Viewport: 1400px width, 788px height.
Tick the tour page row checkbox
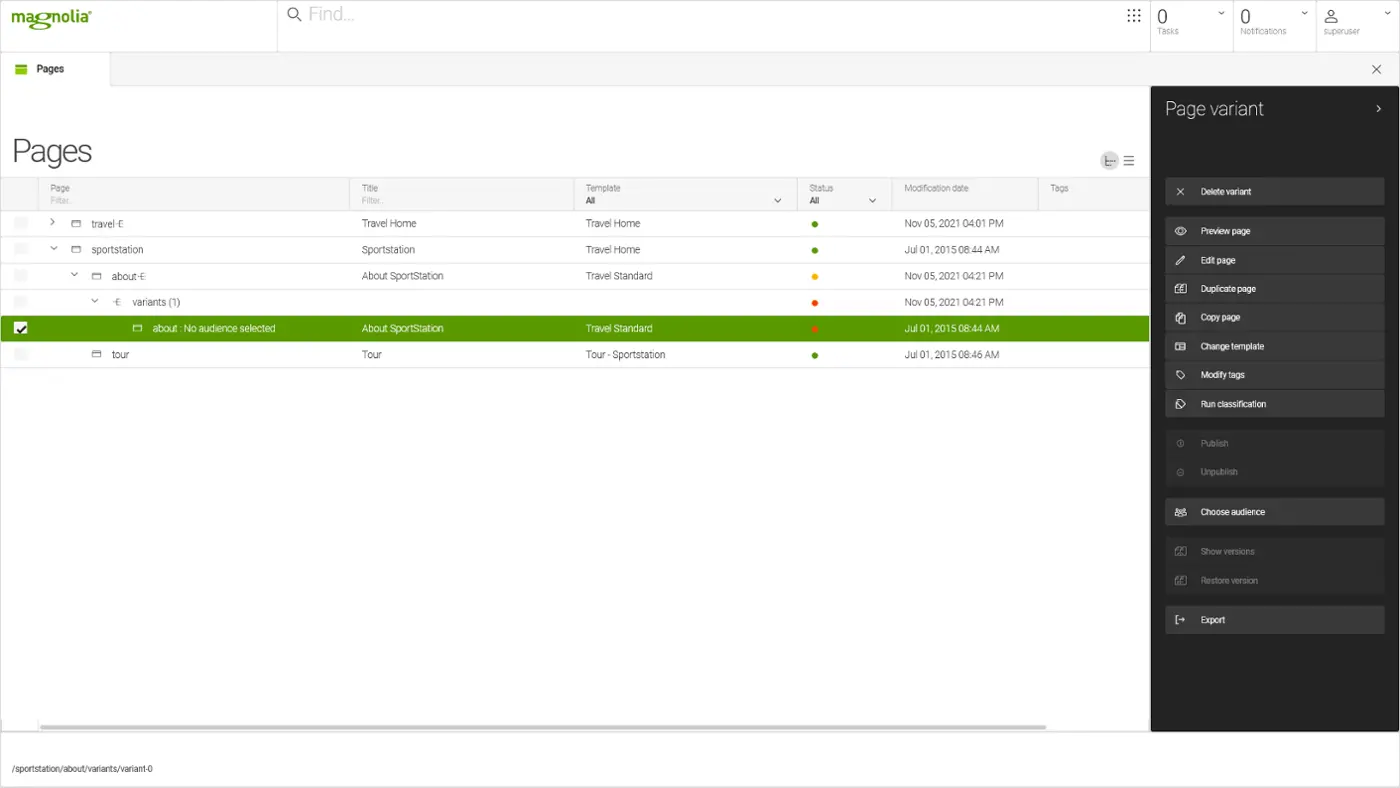coord(20,354)
